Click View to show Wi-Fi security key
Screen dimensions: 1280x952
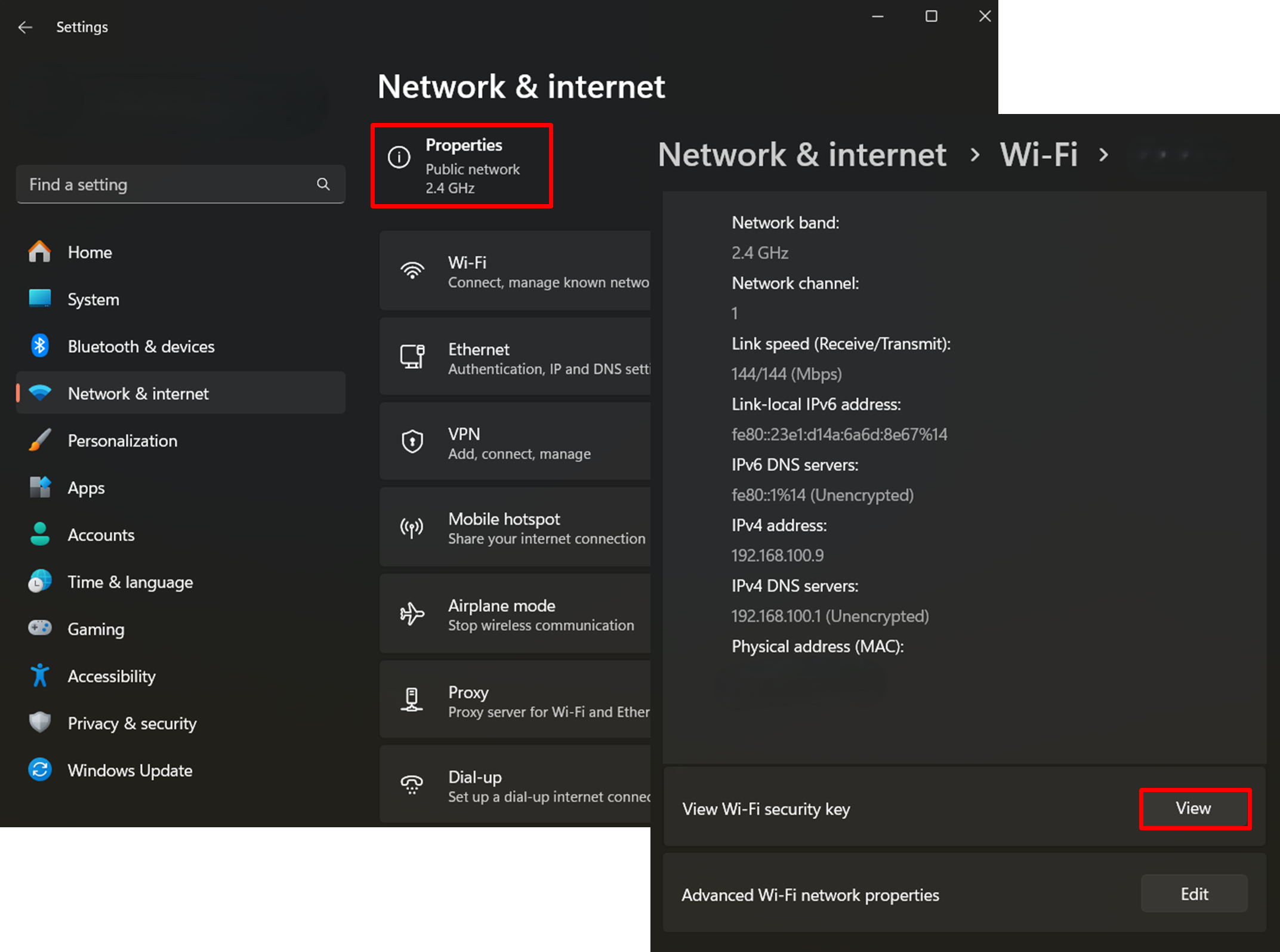point(1195,809)
